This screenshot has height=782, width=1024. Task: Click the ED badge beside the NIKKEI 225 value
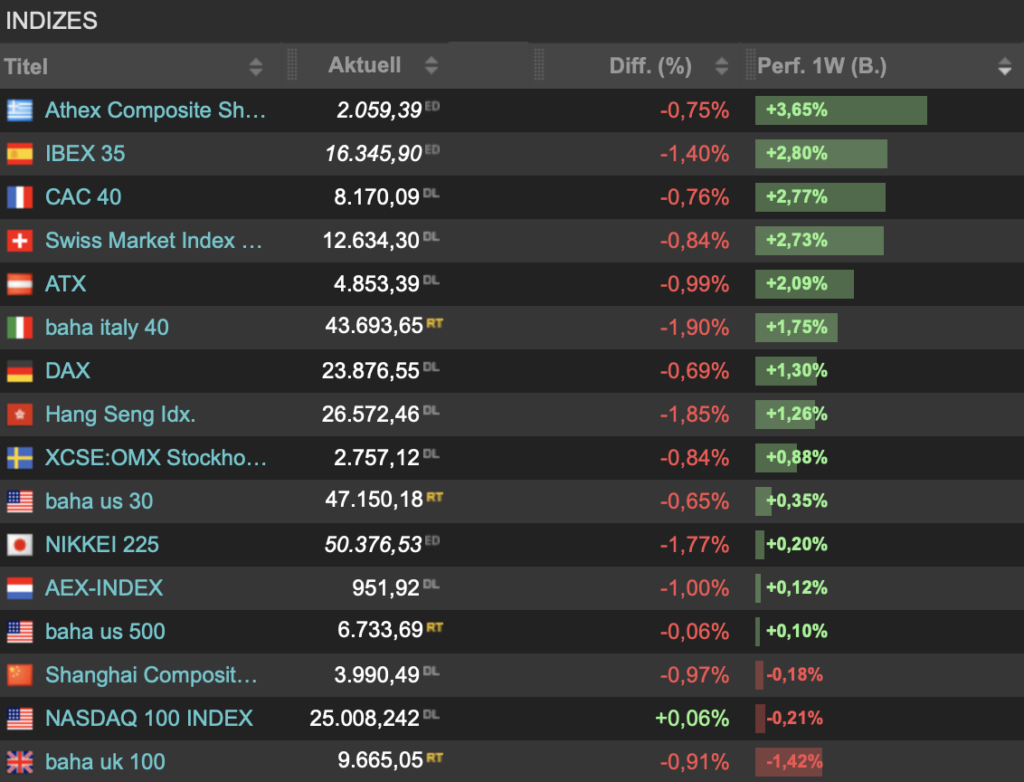click(x=435, y=539)
